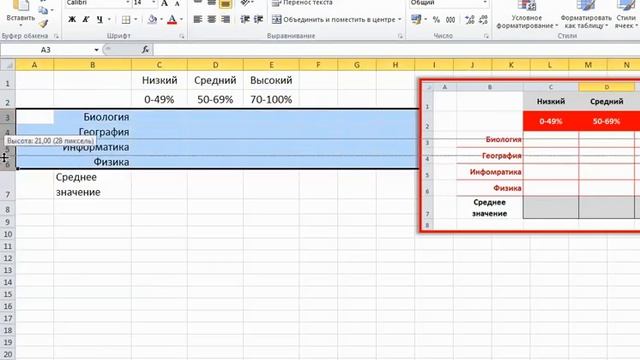640x360 pixels.
Task: Open the underline style dropdown arrow
Action: 109,19
